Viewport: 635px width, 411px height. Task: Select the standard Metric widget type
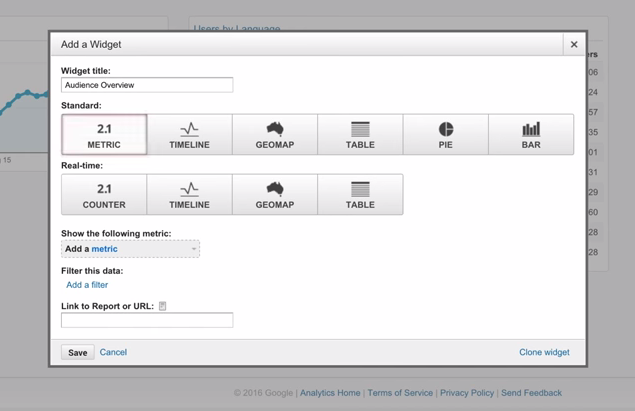pos(104,134)
